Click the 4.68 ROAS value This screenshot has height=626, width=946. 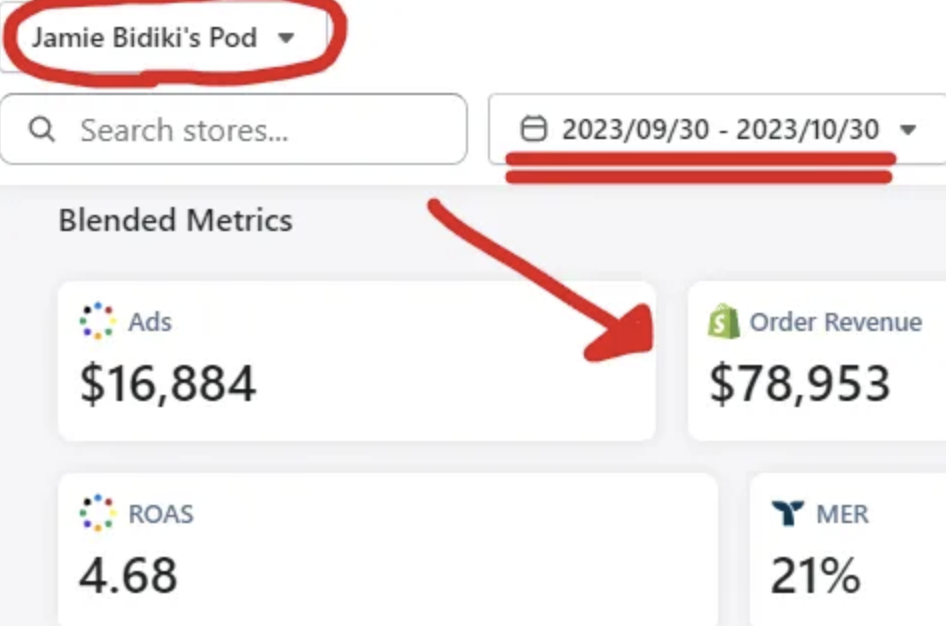pyautogui.click(x=128, y=576)
